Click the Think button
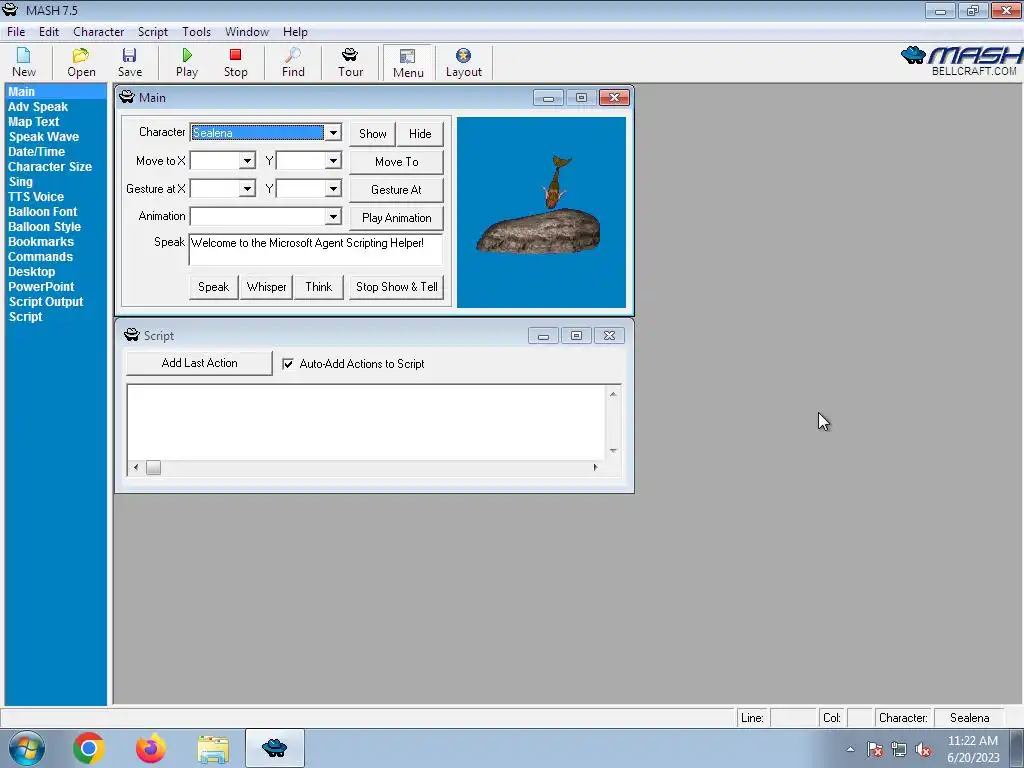 [x=319, y=287]
